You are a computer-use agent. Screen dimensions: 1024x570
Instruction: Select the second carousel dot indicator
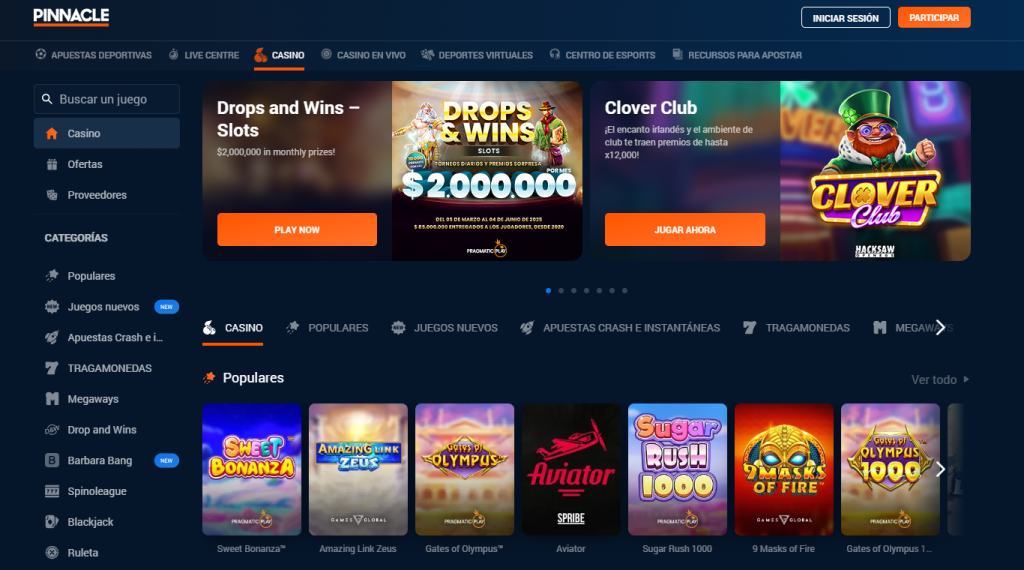(561, 291)
